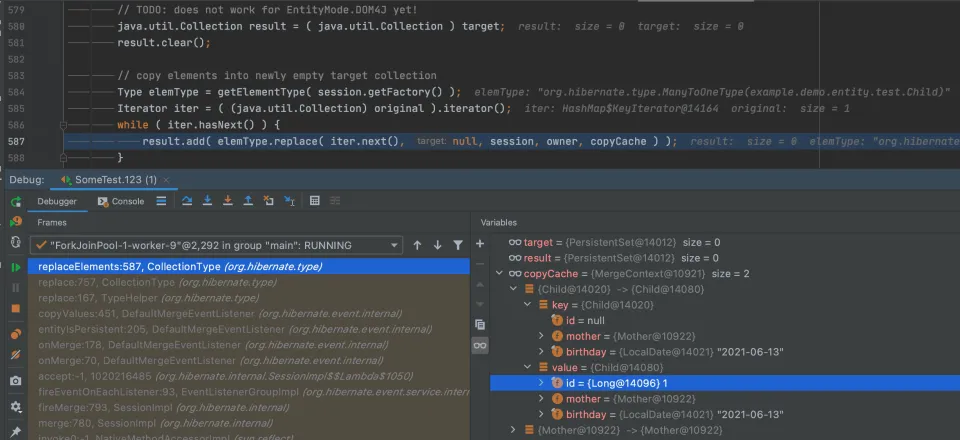Click the Resume Program green arrow
The height and width of the screenshot is (440, 960).
click(16, 267)
